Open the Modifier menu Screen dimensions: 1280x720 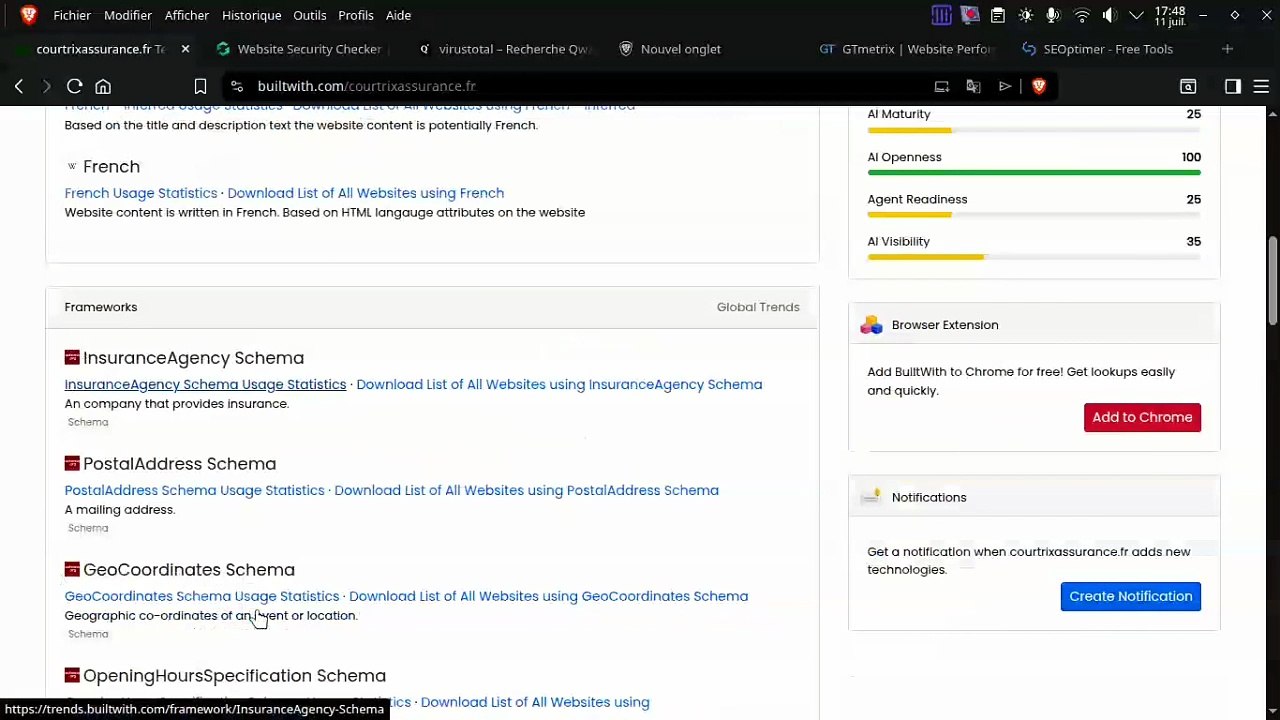pyautogui.click(x=128, y=15)
